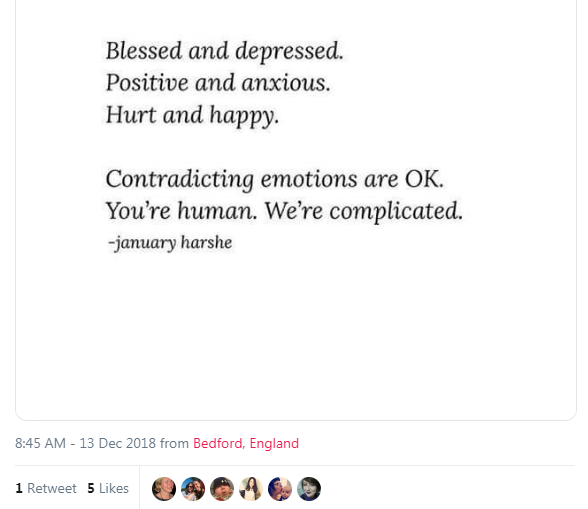Open the third avatar with dark hat

[222, 489]
